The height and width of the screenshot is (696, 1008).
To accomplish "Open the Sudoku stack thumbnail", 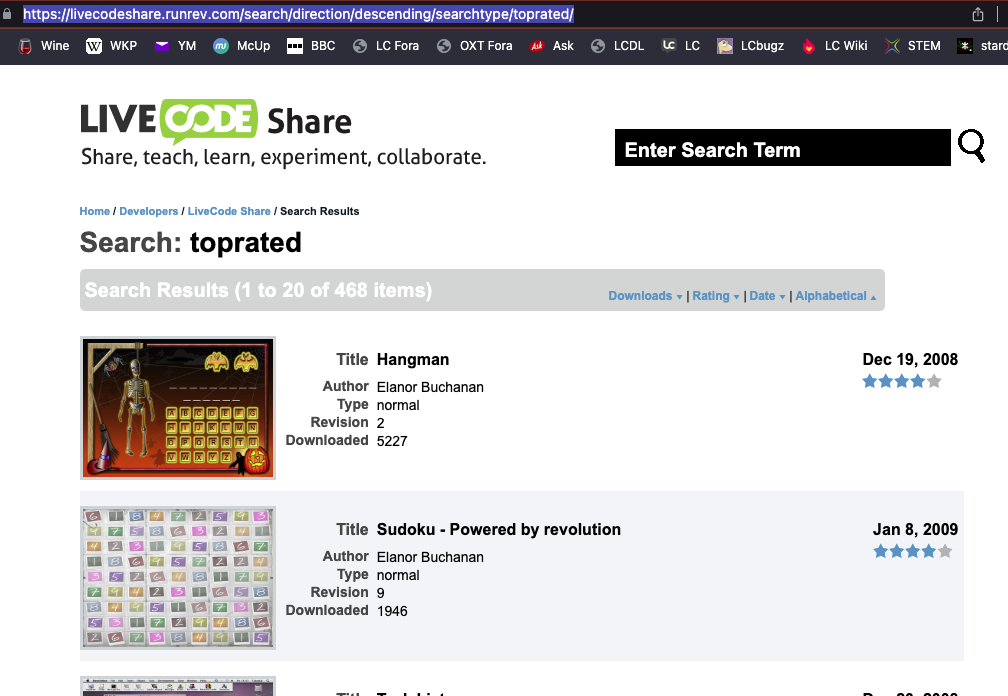I will coord(177,578).
